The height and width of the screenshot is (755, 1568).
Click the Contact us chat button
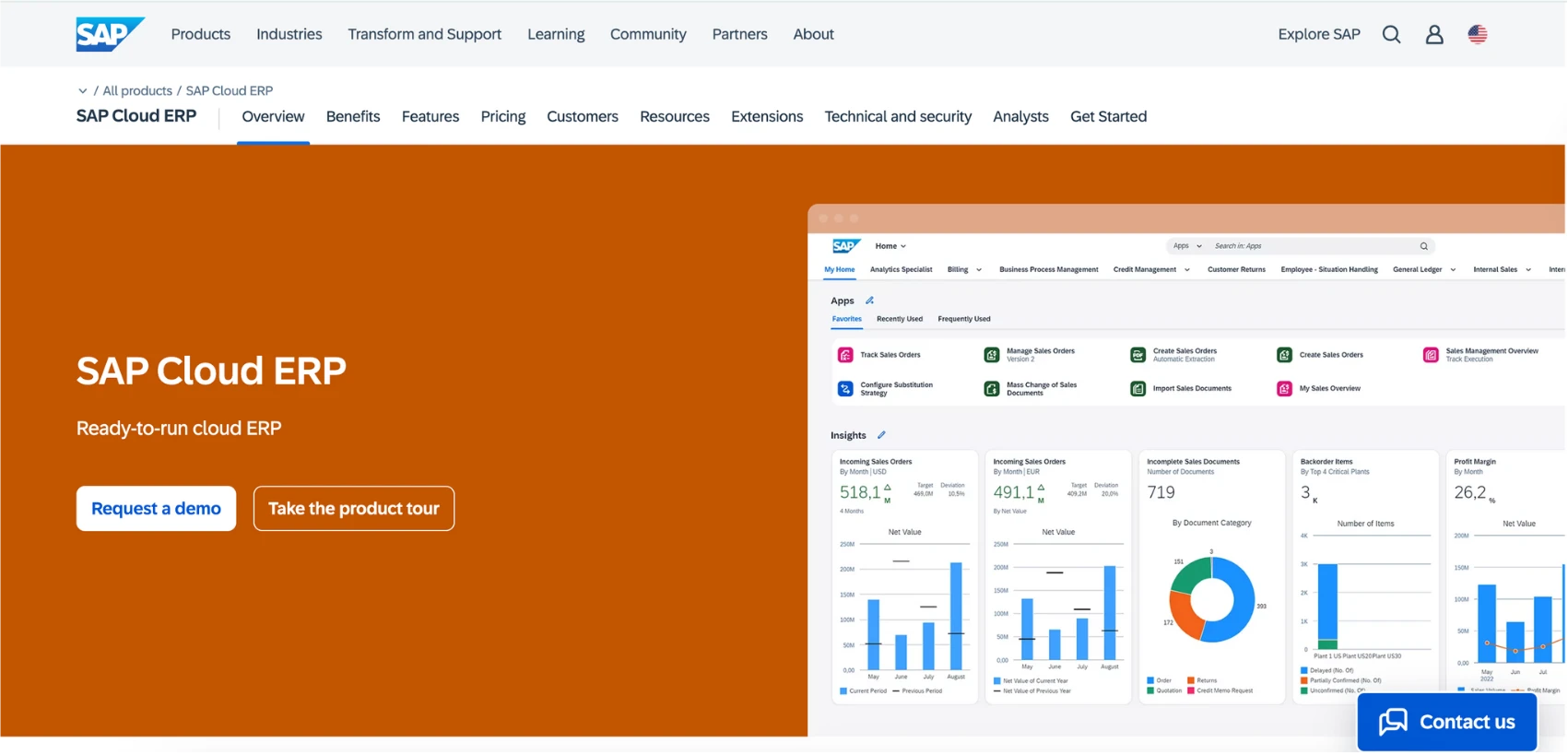[x=1448, y=723]
